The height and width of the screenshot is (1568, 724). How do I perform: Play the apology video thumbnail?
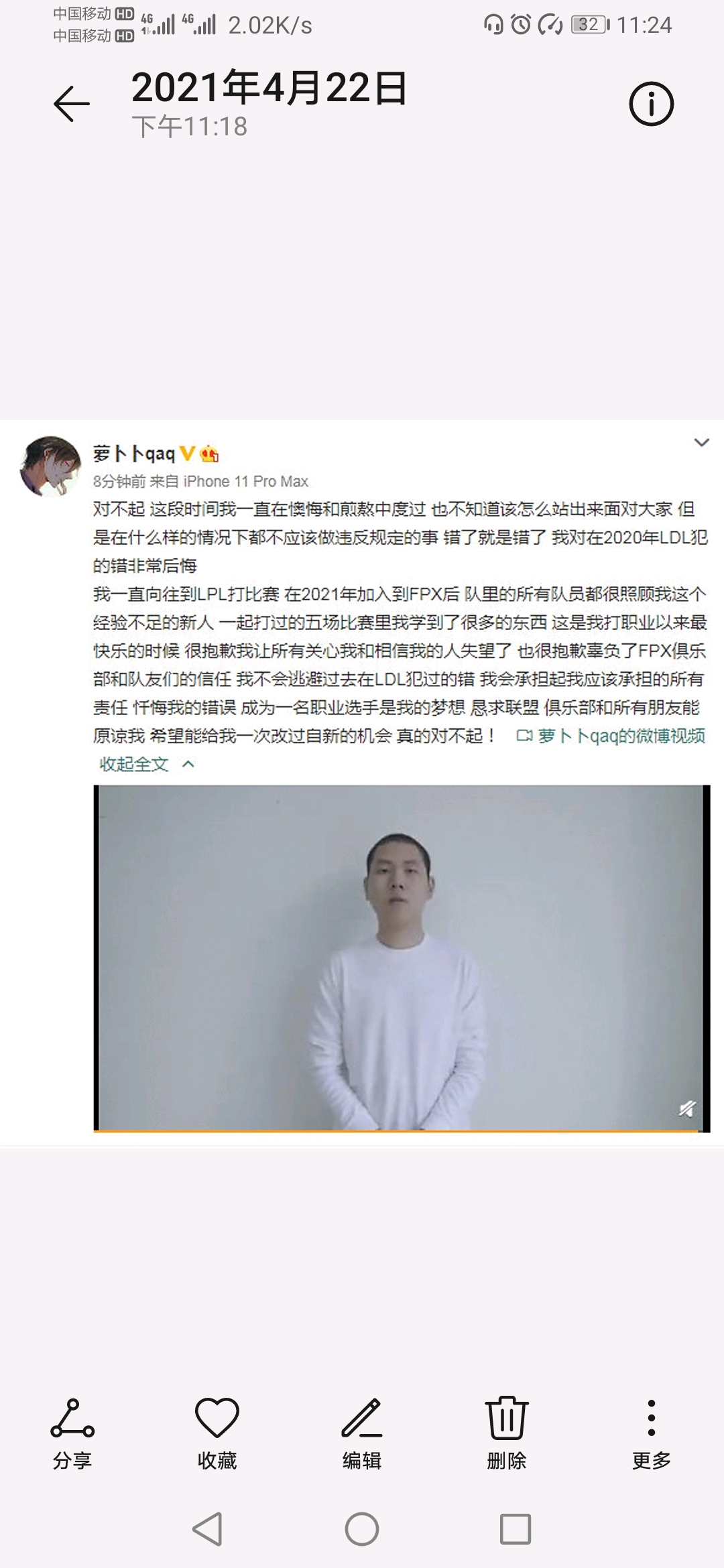point(402,958)
